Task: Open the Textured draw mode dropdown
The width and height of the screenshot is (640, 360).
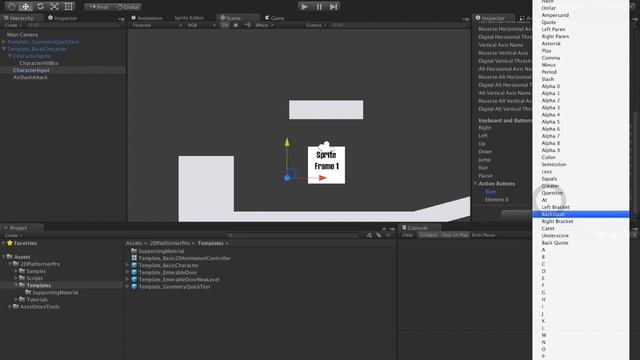Action: [157, 25]
